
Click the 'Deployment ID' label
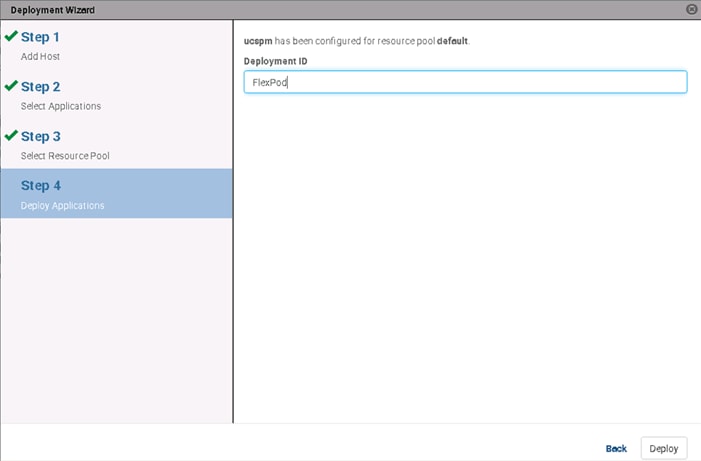pyautogui.click(x=275, y=61)
